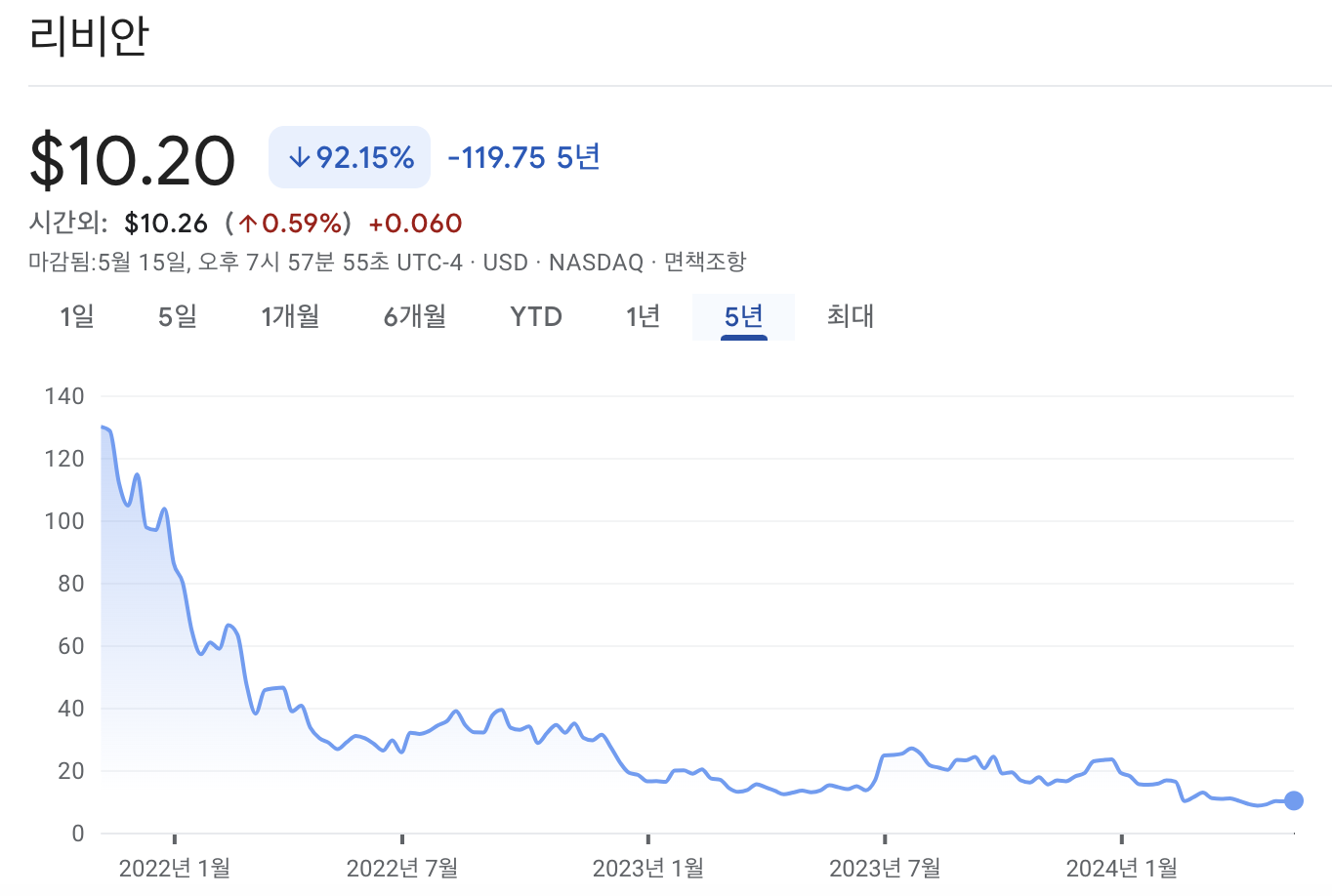Click the after-hours +0.060 change value
The height and width of the screenshot is (896, 1332).
click(415, 224)
